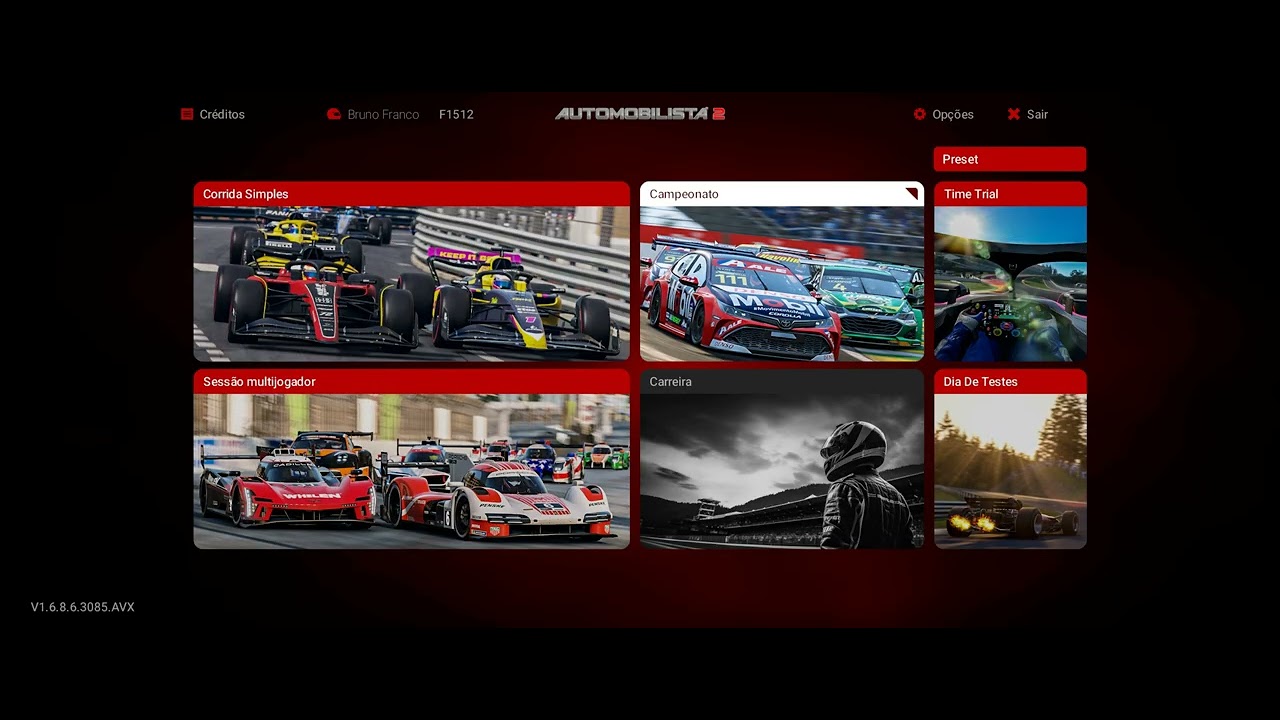
Task: Click the Carreira helmeted driver image
Action: tap(782, 471)
